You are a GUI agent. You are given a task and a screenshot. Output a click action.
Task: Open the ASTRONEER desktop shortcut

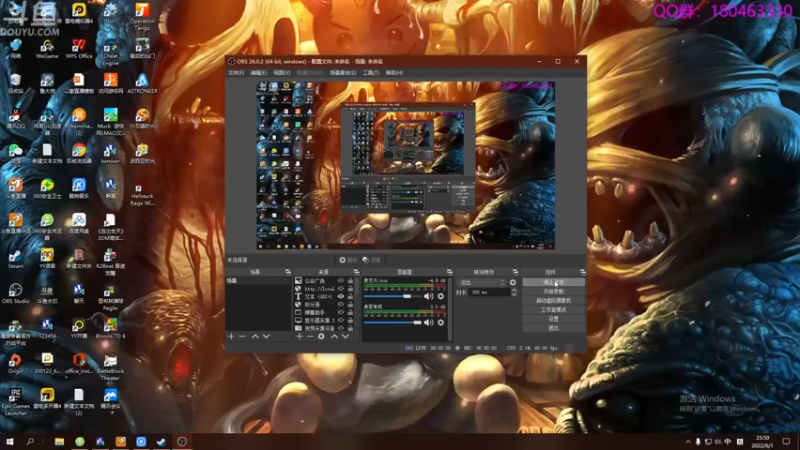click(x=142, y=84)
